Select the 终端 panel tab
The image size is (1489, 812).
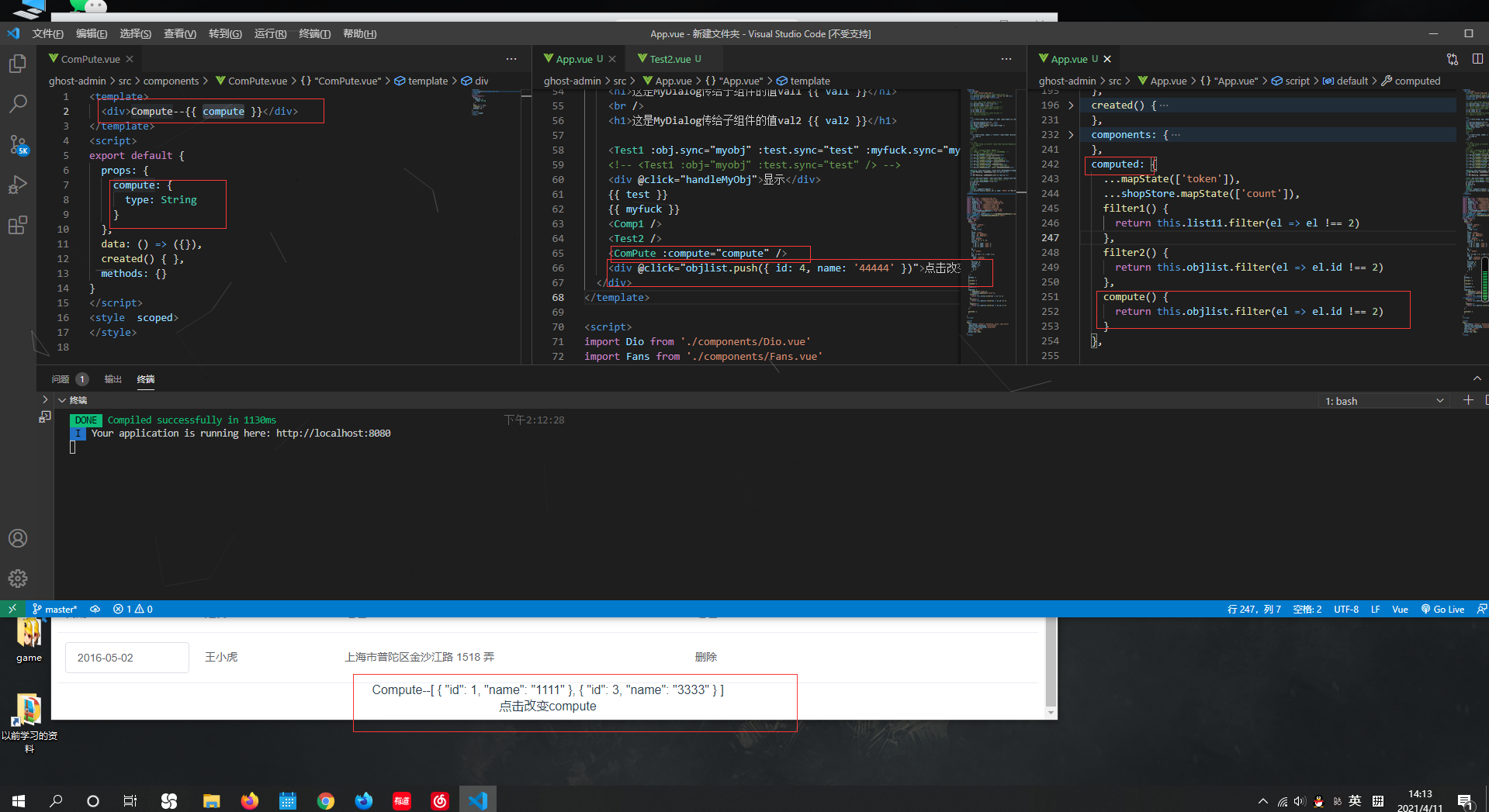[146, 378]
